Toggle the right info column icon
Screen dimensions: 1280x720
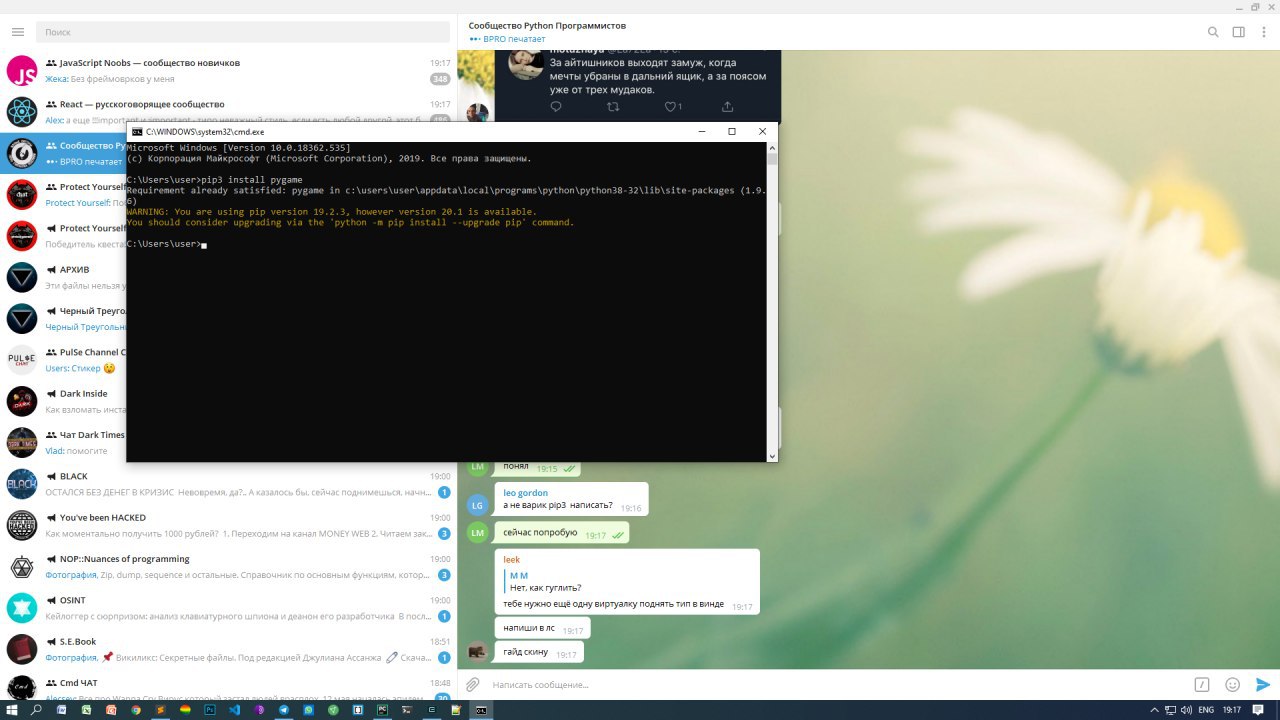1238,32
